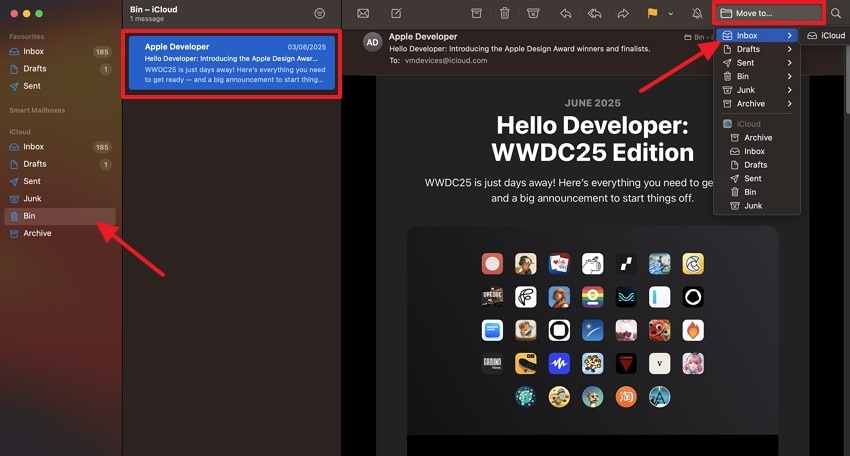
Task: Compose a new message
Action: [396, 14]
